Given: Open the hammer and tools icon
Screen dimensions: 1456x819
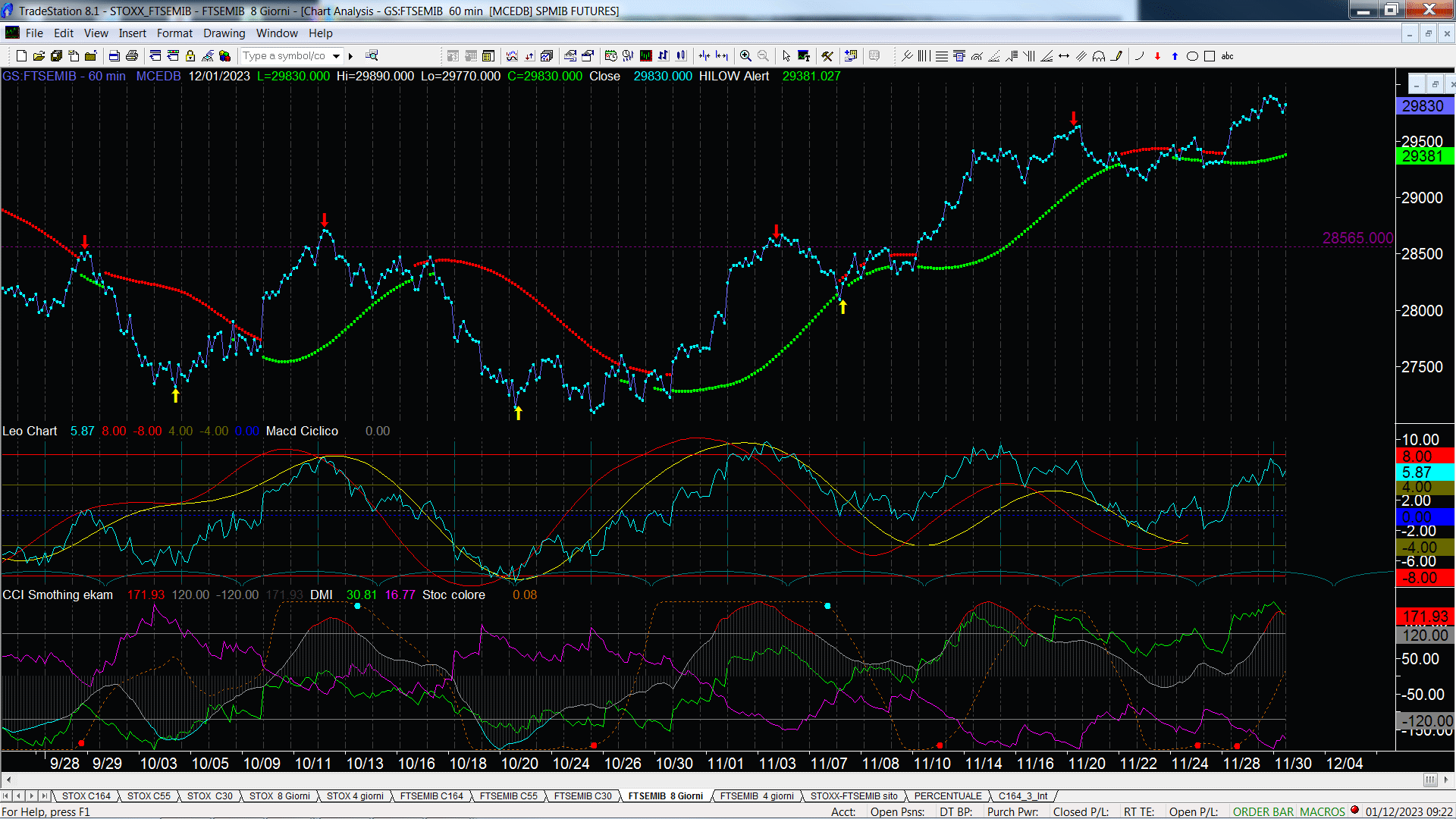Looking at the screenshot, I should 827,56.
